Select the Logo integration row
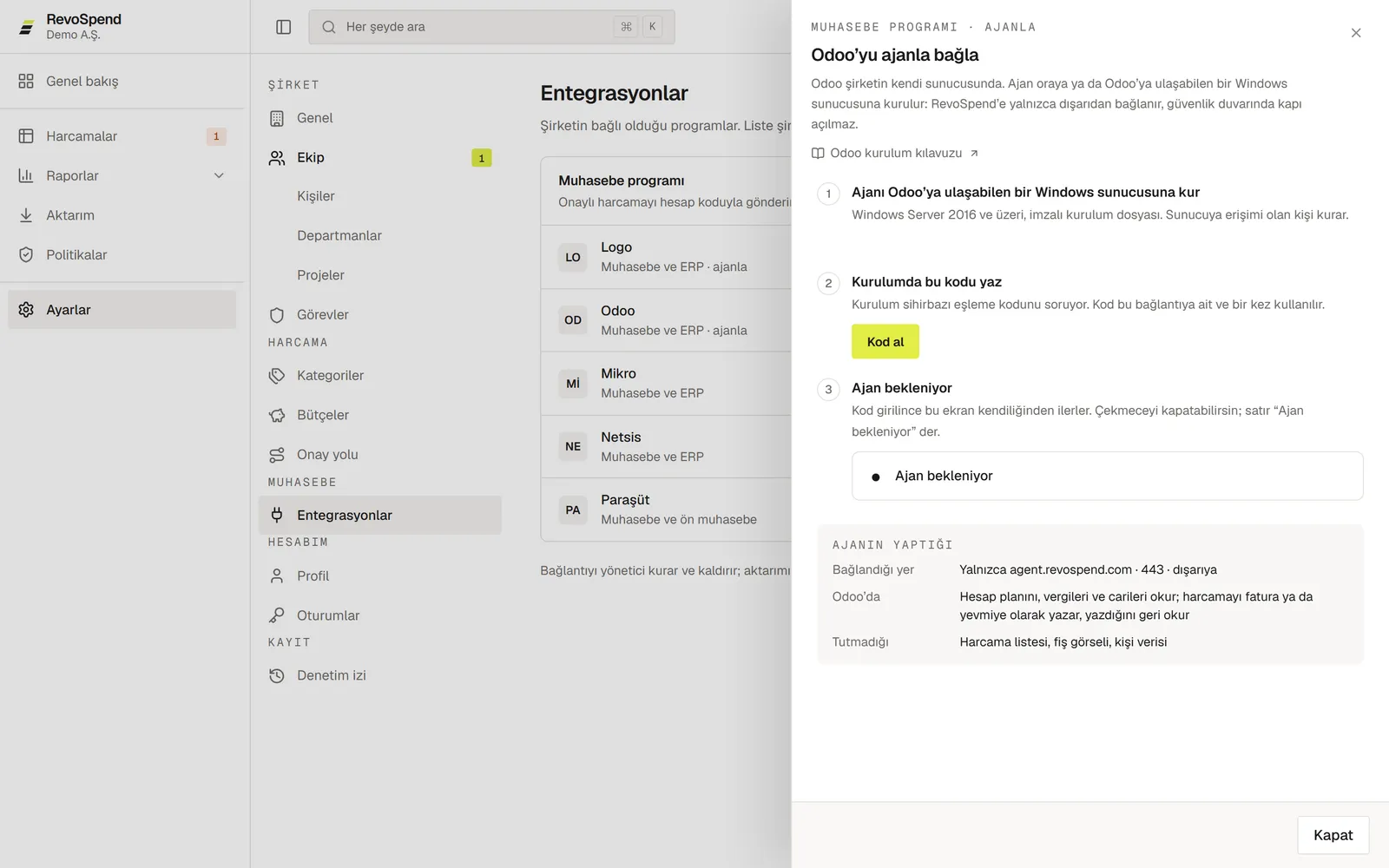Screen dimensions: 1389x868 tap(666, 257)
